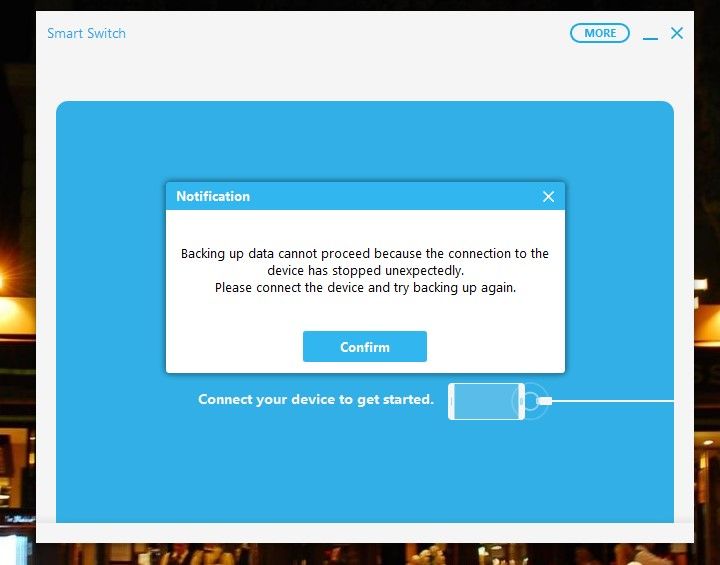Viewport: 720px width, 565px height.
Task: Click the USB connector plug icon
Action: point(543,401)
